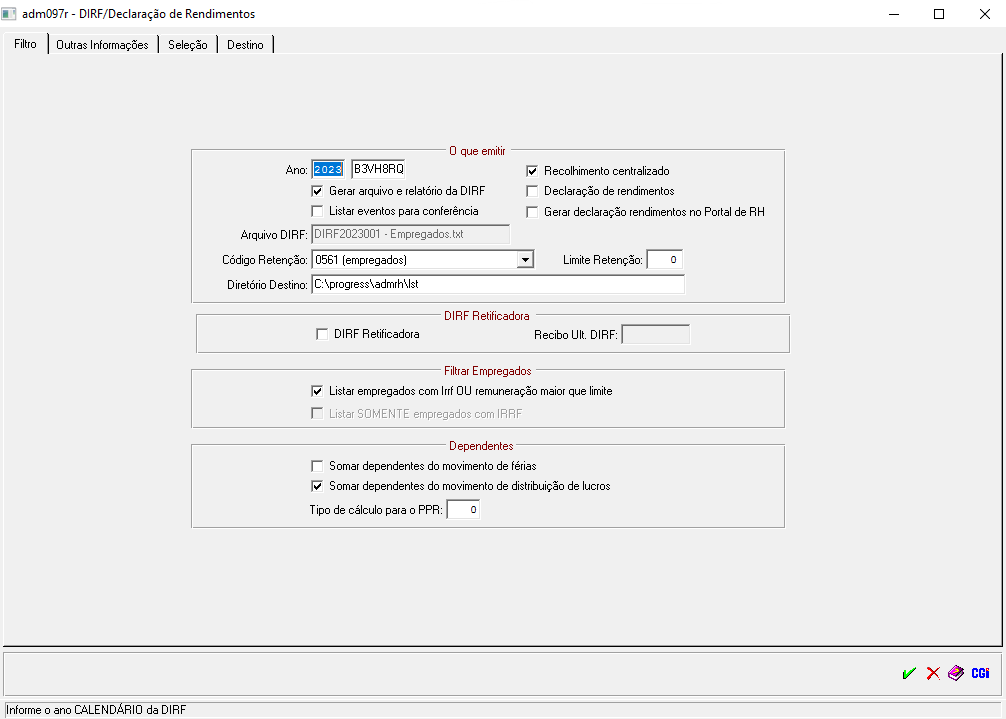Toggle Listar empregados com Irrf OU remuneração

click(x=317, y=391)
